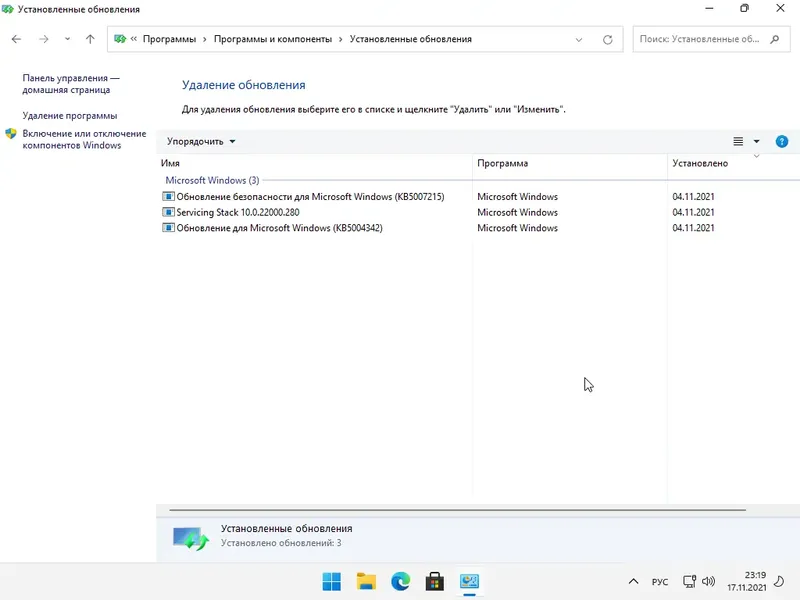The width and height of the screenshot is (800, 600).
Task: Expand hidden icons chevron in system tray
Action: click(x=634, y=581)
